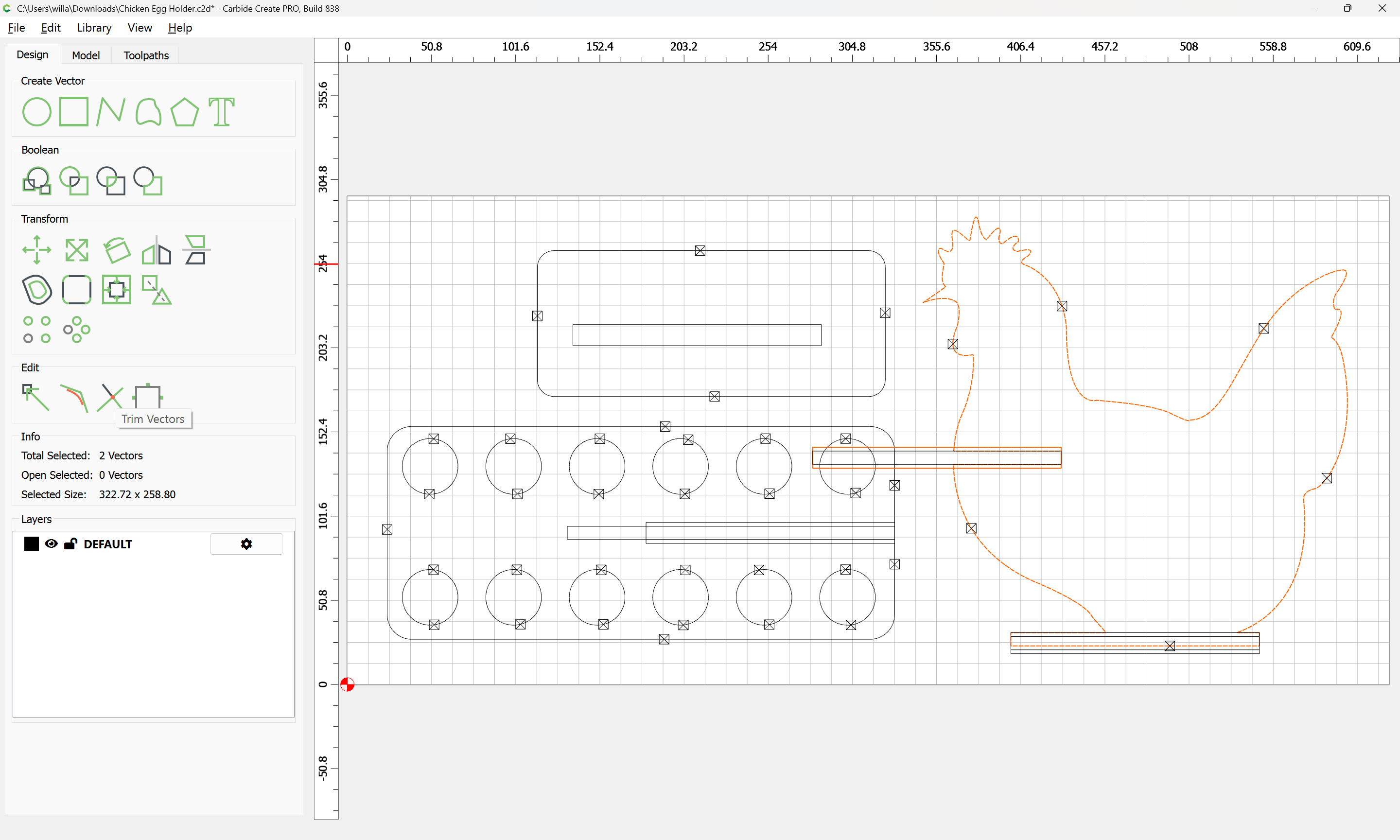
Task: Toggle visibility of the DEFAULT layer
Action: coord(51,544)
